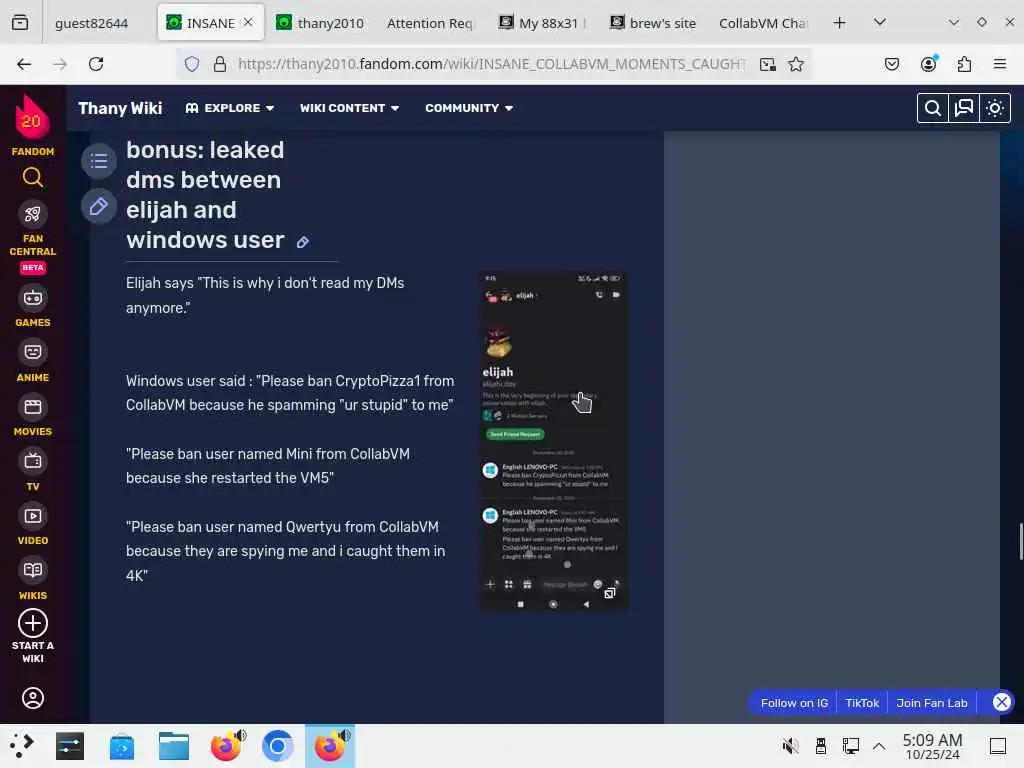Image resolution: width=1024 pixels, height=768 pixels.
Task: Open the Fandom sidebar search icon
Action: (x=33, y=177)
